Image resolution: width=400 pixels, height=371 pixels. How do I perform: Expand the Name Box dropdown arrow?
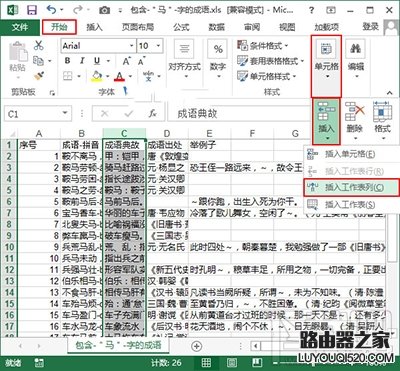click(x=65, y=114)
